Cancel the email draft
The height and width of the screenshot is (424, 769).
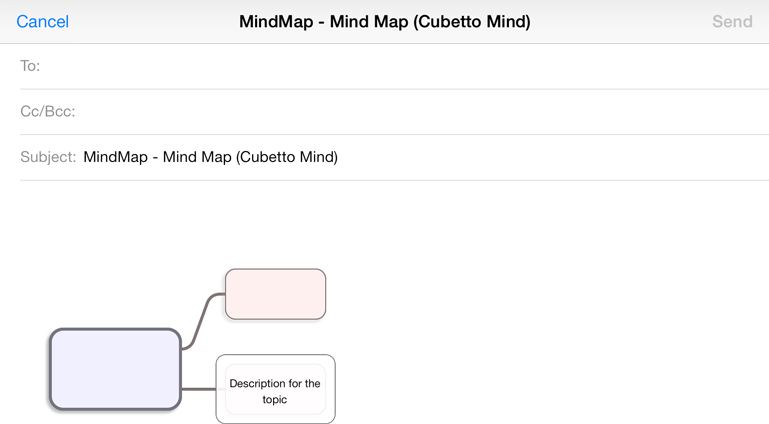click(43, 22)
